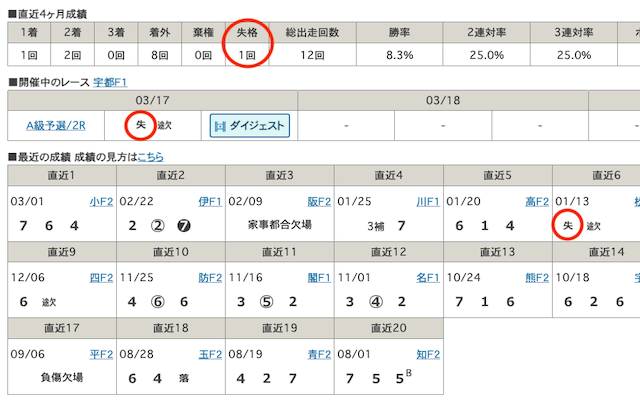
Task: Click the circled 6 in 直近10
Action: click(x=158, y=302)
